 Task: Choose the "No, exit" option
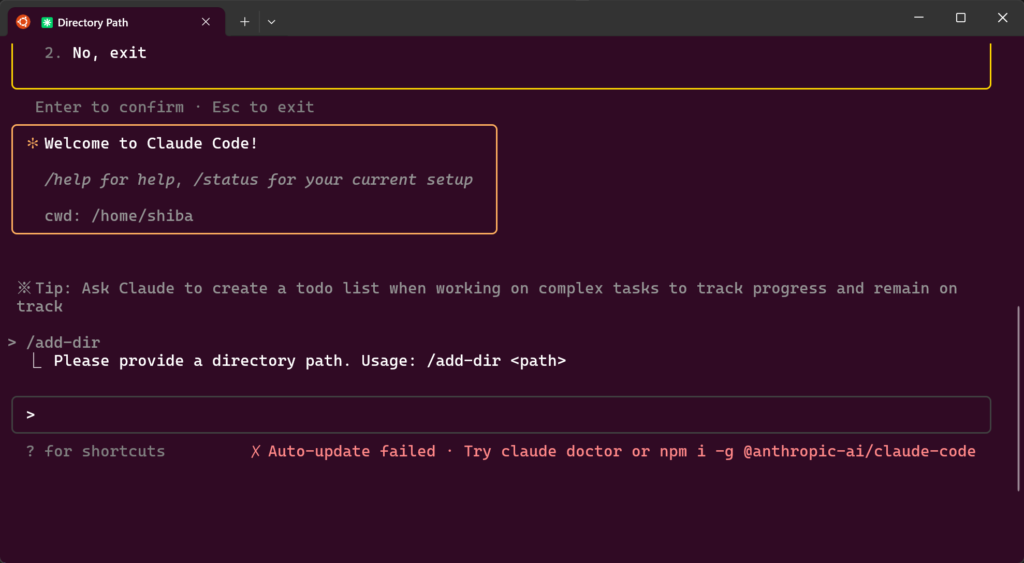pos(109,53)
